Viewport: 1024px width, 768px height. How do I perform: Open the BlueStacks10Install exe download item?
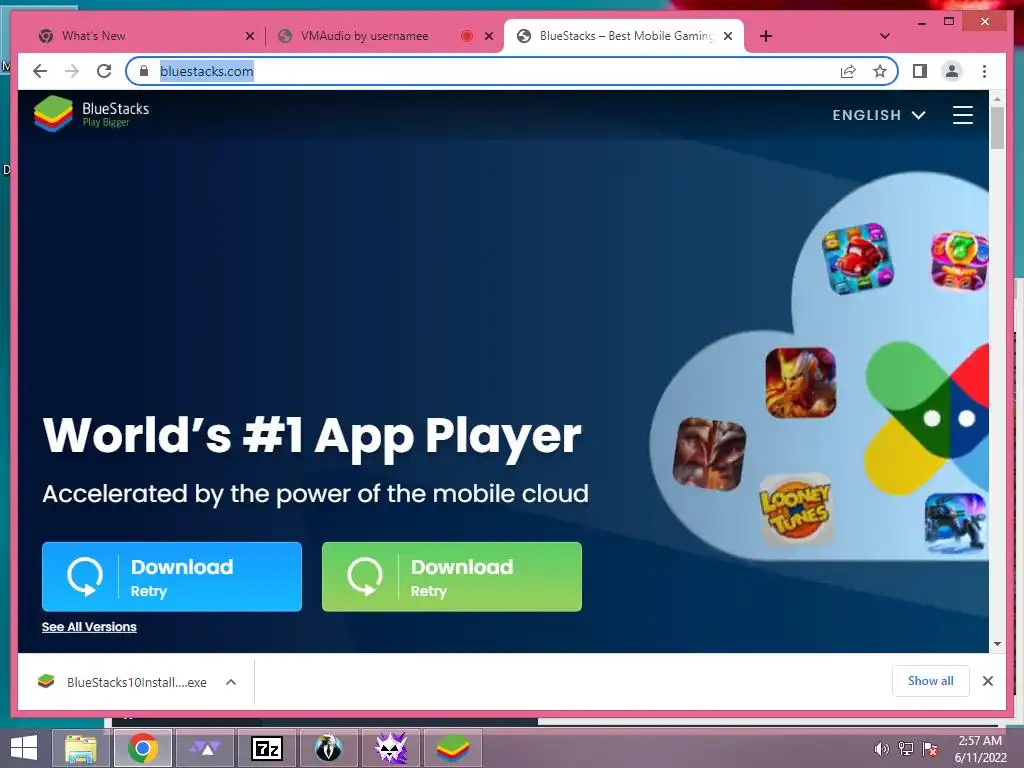[x=123, y=682]
